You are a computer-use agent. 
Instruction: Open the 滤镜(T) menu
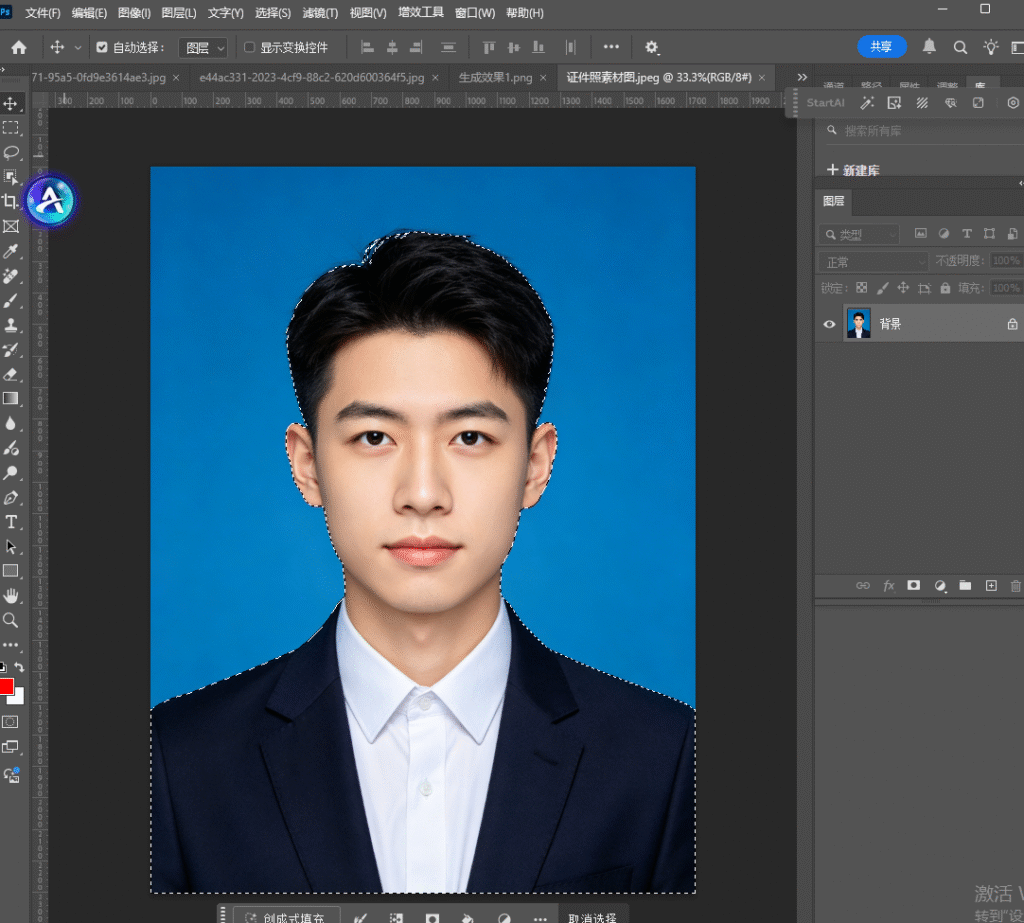pyautogui.click(x=320, y=13)
